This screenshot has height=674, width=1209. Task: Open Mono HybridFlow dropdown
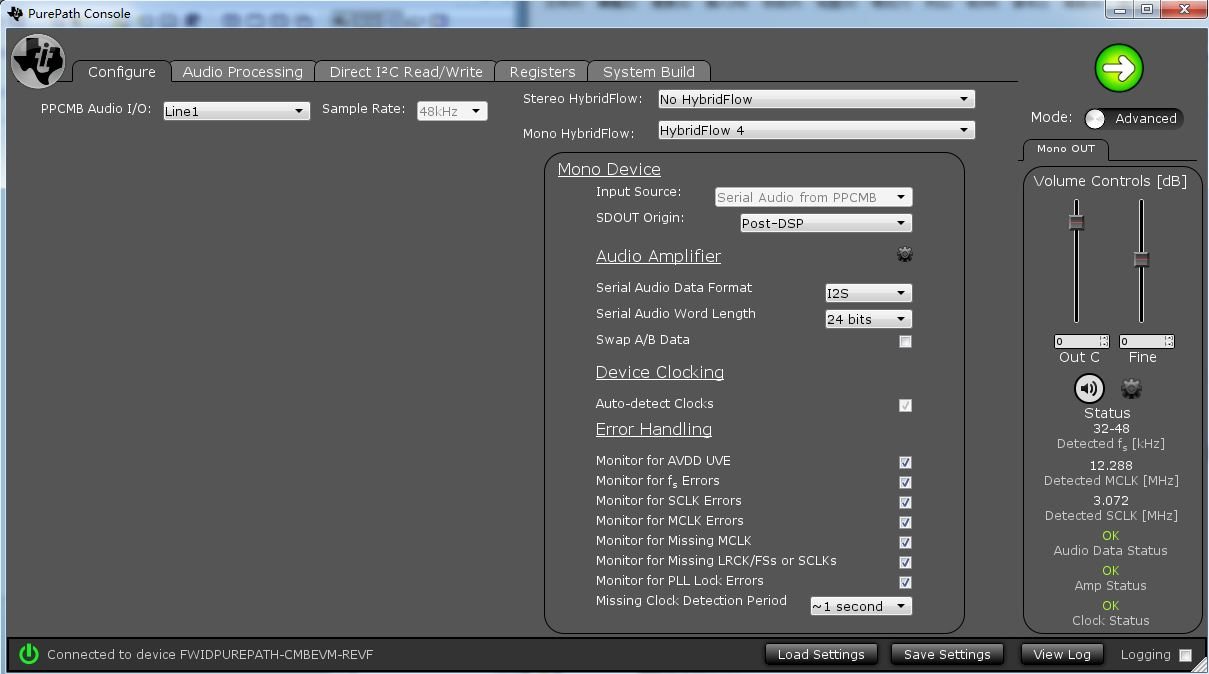816,130
